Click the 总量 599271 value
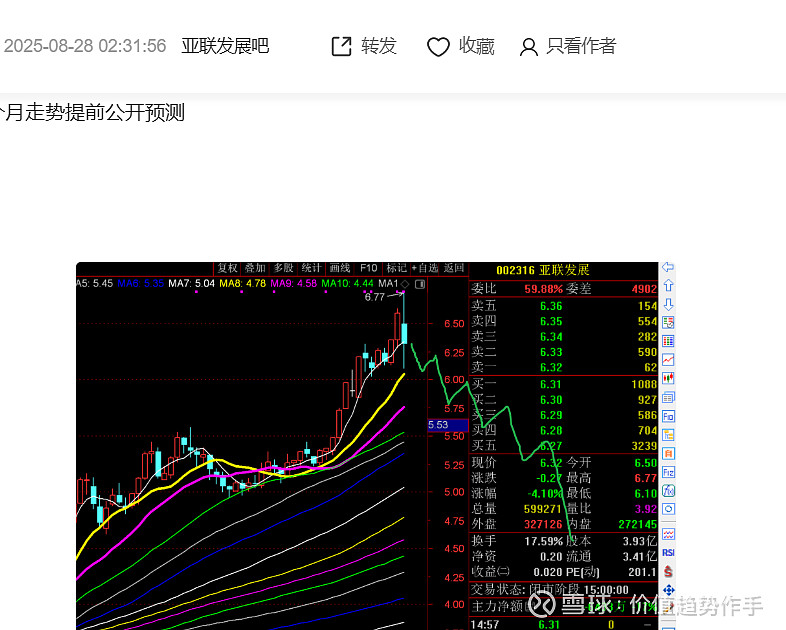 click(x=542, y=509)
